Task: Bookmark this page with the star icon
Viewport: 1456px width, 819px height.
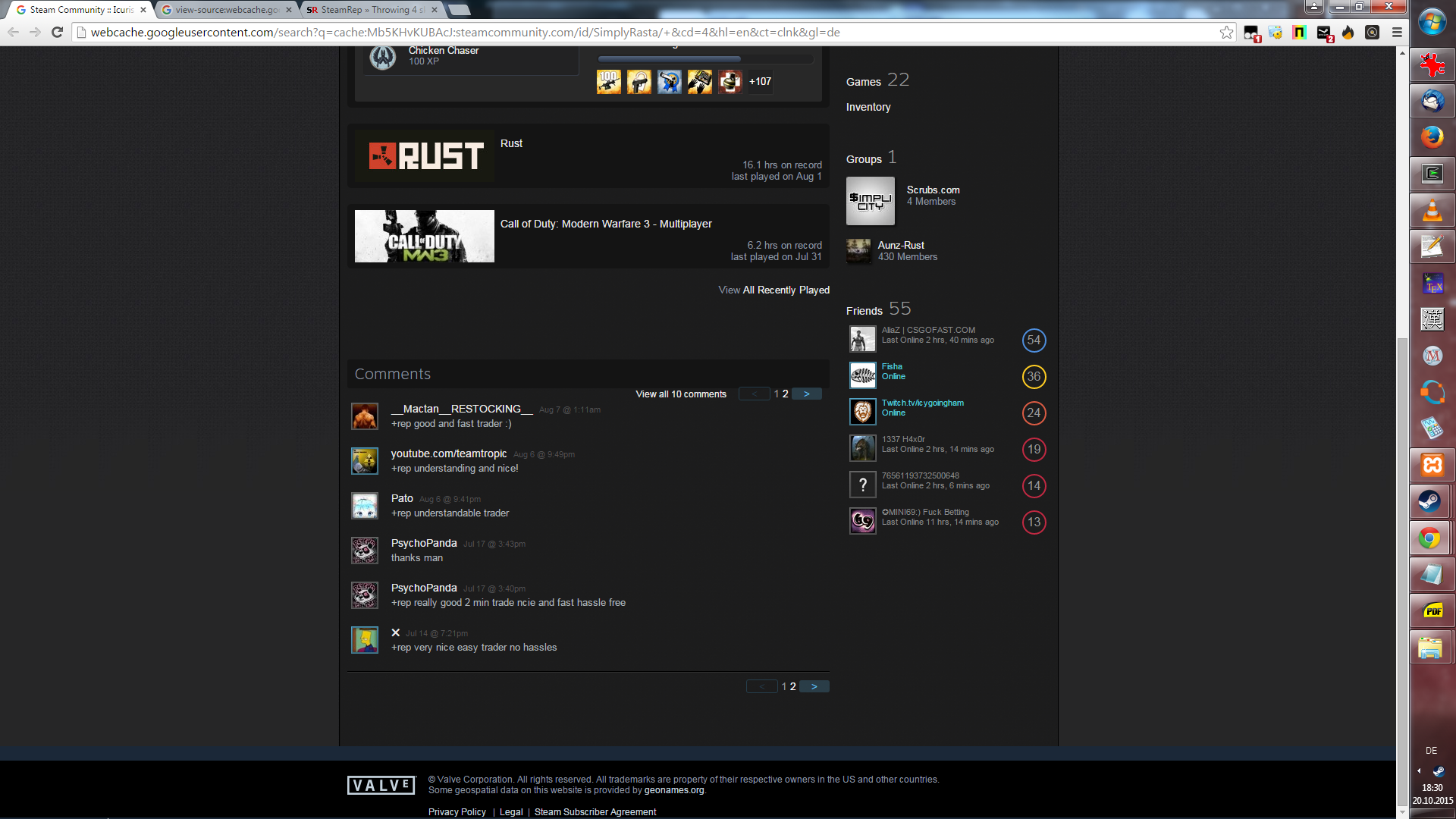Action: click(x=1226, y=32)
